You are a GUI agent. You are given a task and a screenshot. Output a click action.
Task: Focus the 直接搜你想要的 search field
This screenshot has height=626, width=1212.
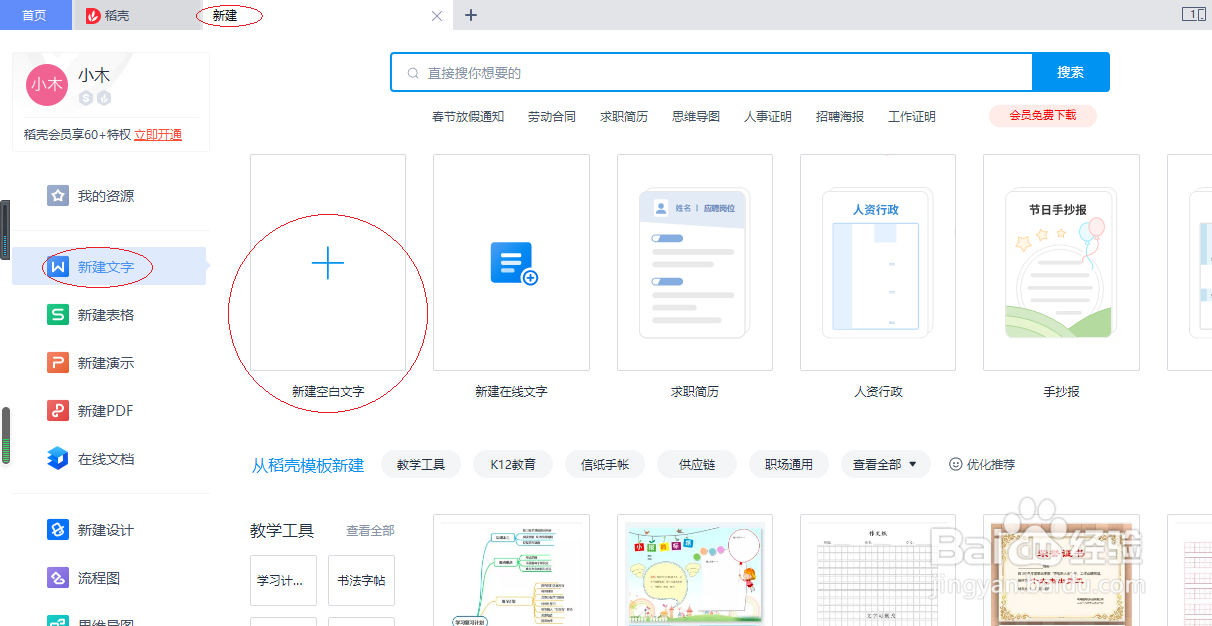pos(711,72)
